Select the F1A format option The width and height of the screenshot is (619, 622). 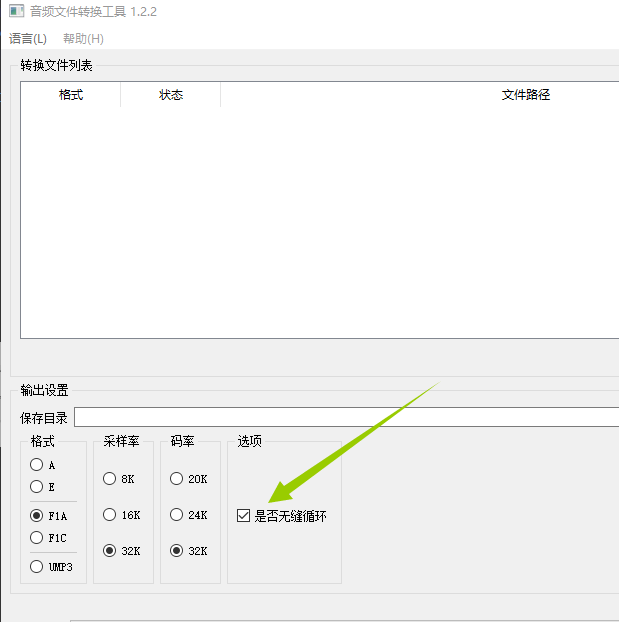(x=37, y=515)
